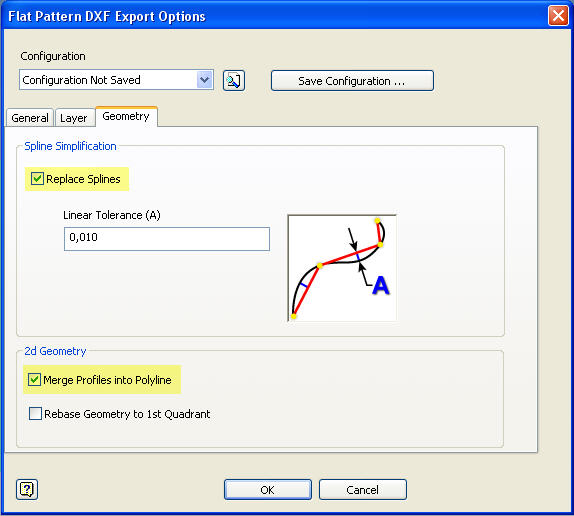Image resolution: width=574 pixels, height=516 pixels.
Task: Click the Cancel button
Action: pyautogui.click(x=362, y=490)
